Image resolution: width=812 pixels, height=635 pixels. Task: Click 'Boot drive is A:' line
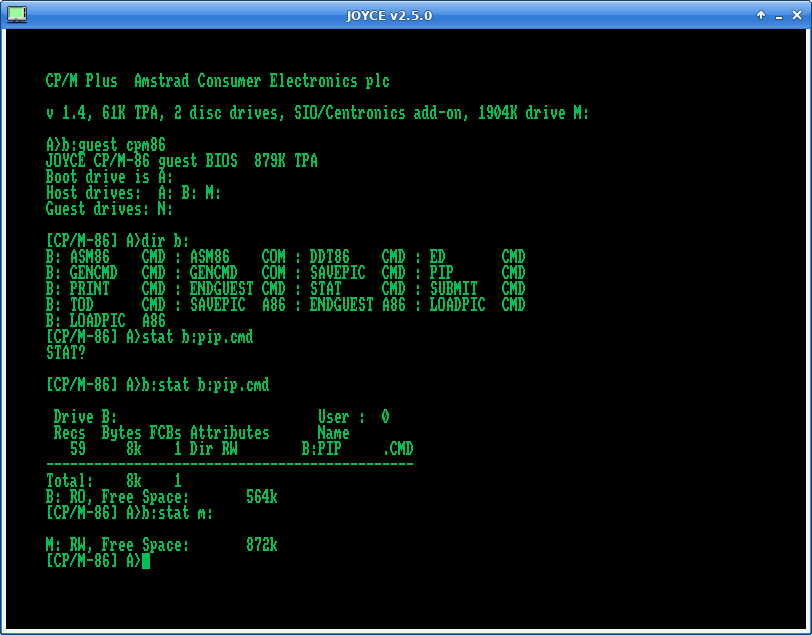tap(110, 177)
